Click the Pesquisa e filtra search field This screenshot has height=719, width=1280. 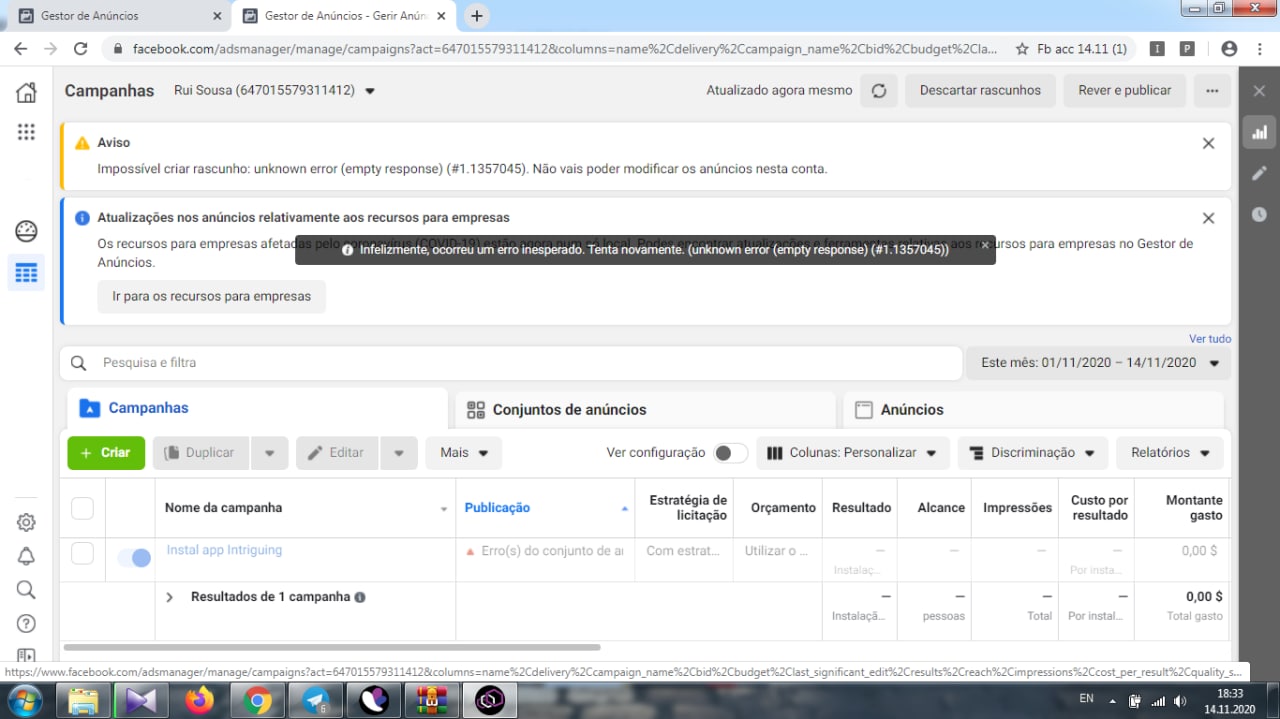[x=511, y=363]
